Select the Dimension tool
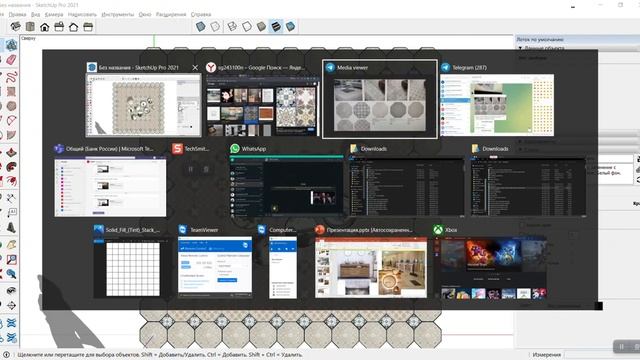Viewport: 640px width, 360px height. point(11,198)
